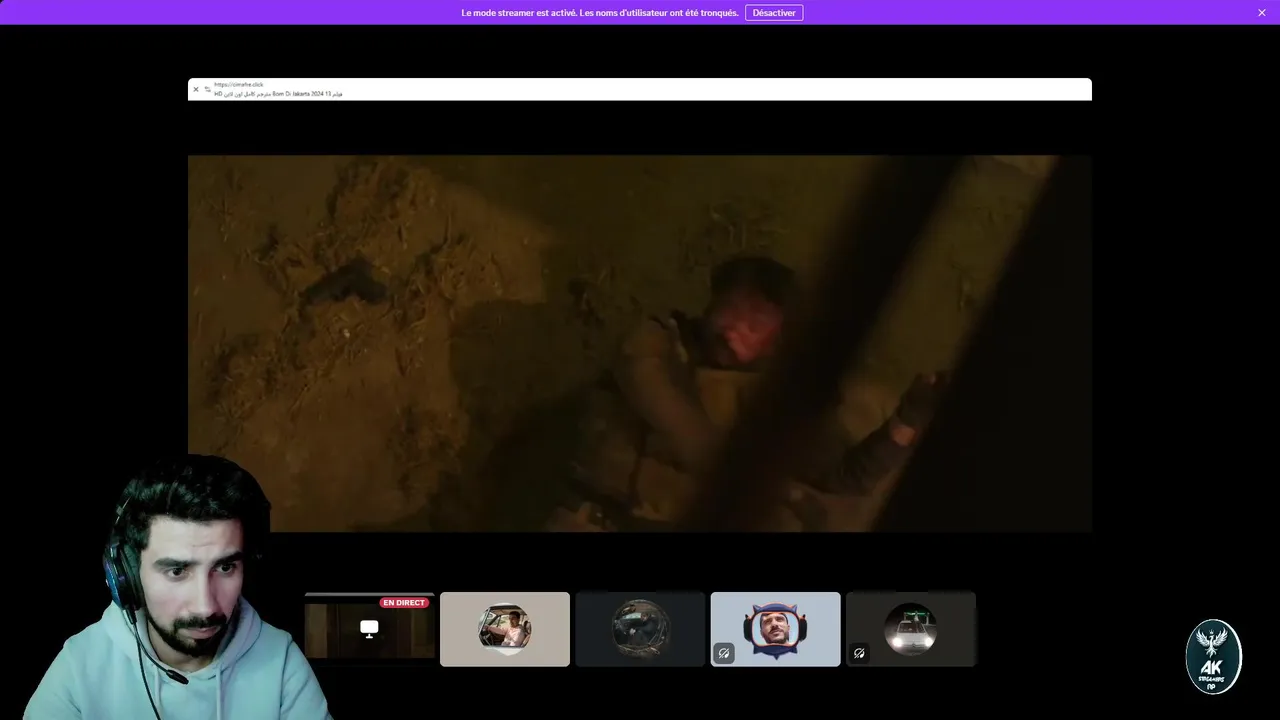Screen dimensions: 1280x720
Task: Click the EN DIRECT live badge
Action: click(x=404, y=603)
